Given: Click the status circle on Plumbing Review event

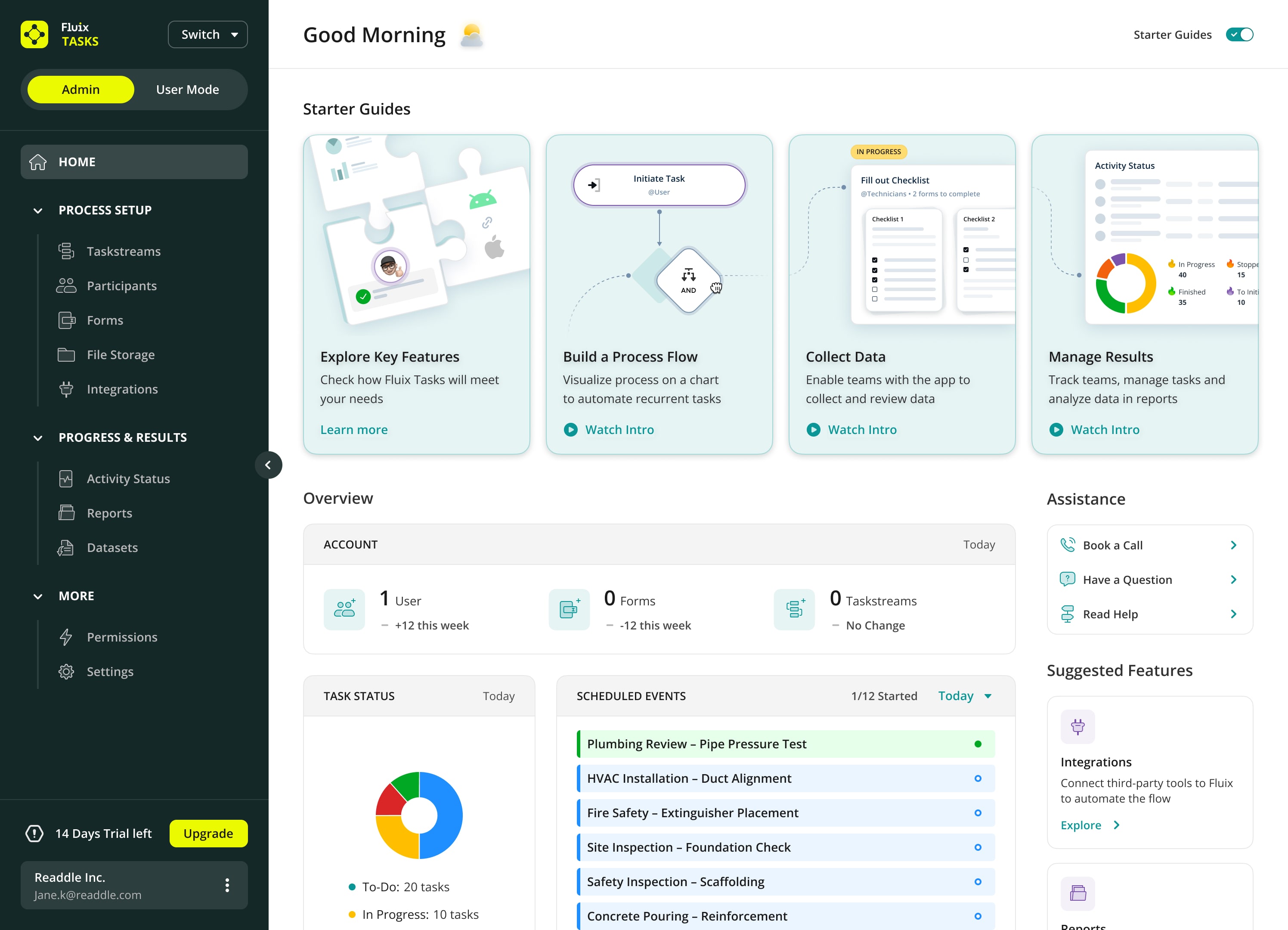Looking at the screenshot, I should click(x=977, y=743).
